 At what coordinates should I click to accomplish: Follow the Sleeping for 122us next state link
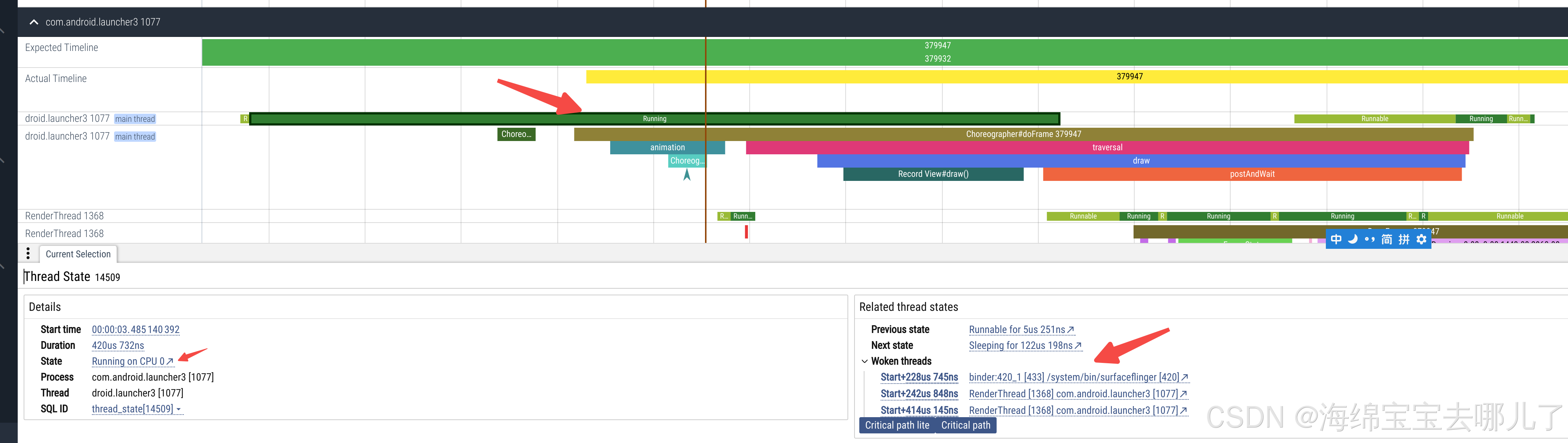coord(1024,346)
